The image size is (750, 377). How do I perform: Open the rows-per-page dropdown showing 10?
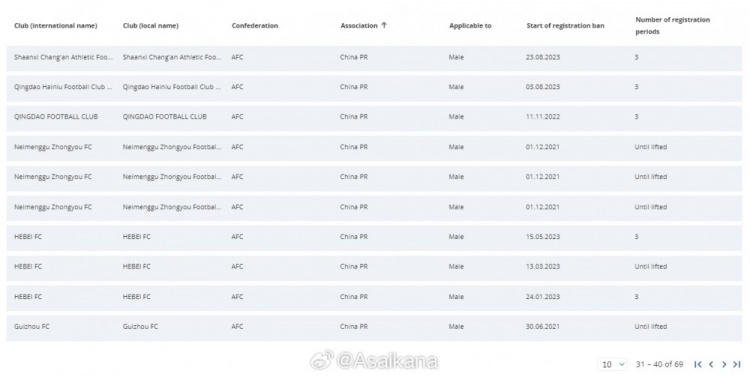(613, 365)
